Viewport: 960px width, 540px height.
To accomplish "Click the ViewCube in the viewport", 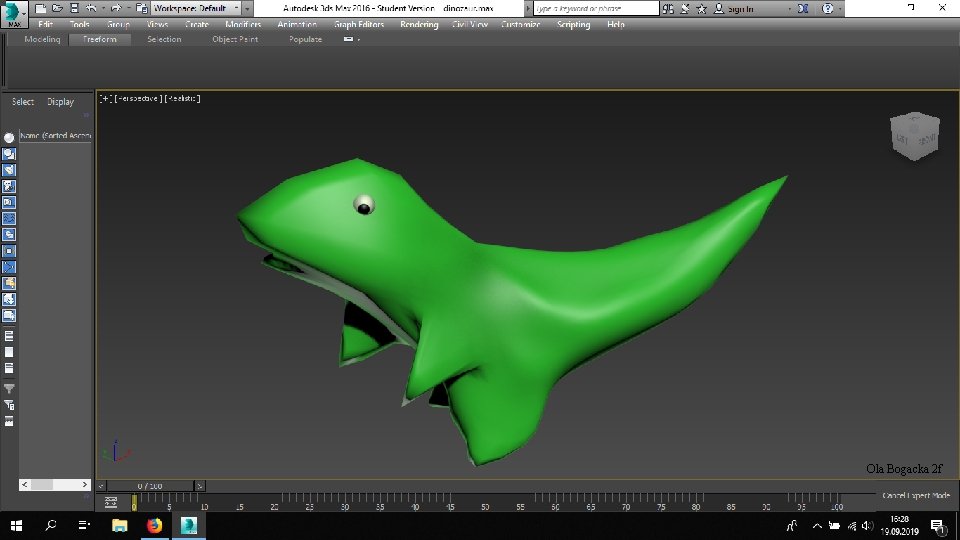I will (914, 134).
